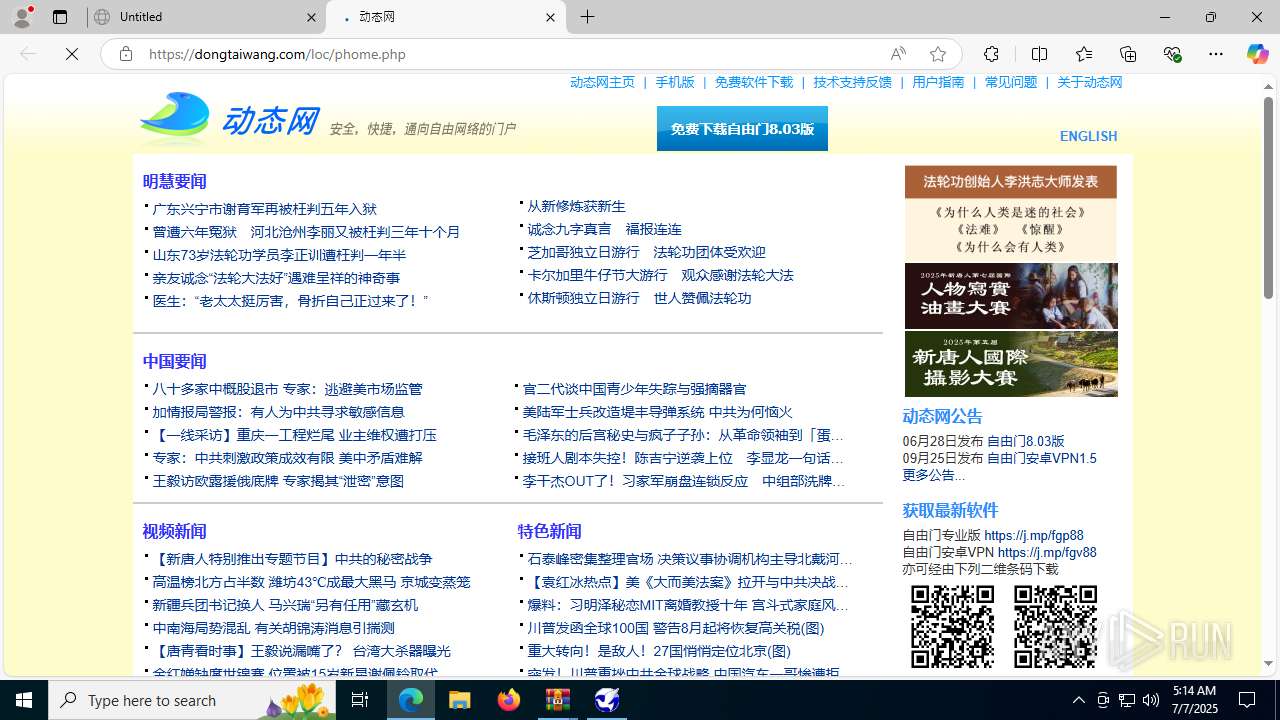Stop loading the page

pos(72,54)
